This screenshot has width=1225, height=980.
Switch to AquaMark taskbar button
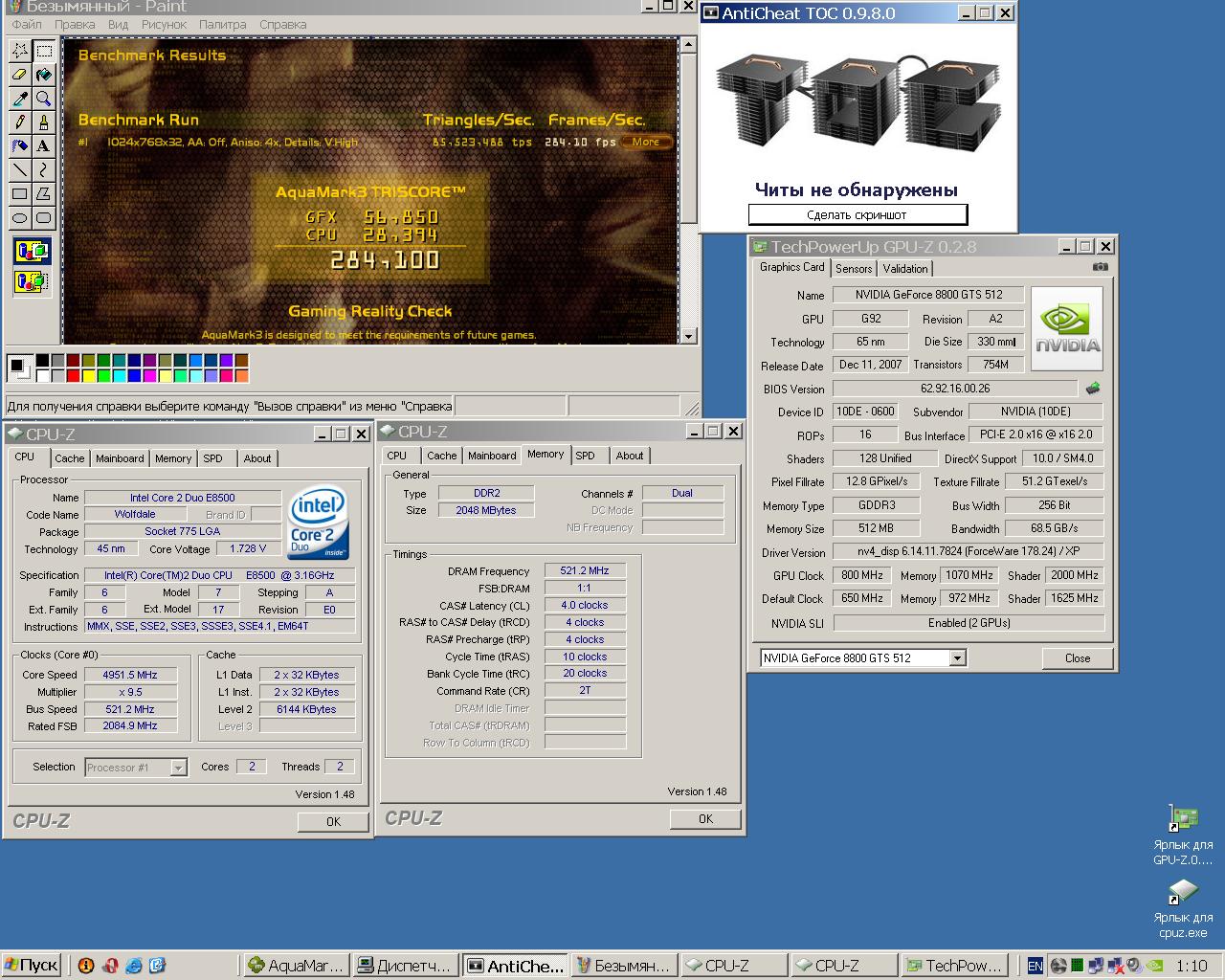(295, 966)
